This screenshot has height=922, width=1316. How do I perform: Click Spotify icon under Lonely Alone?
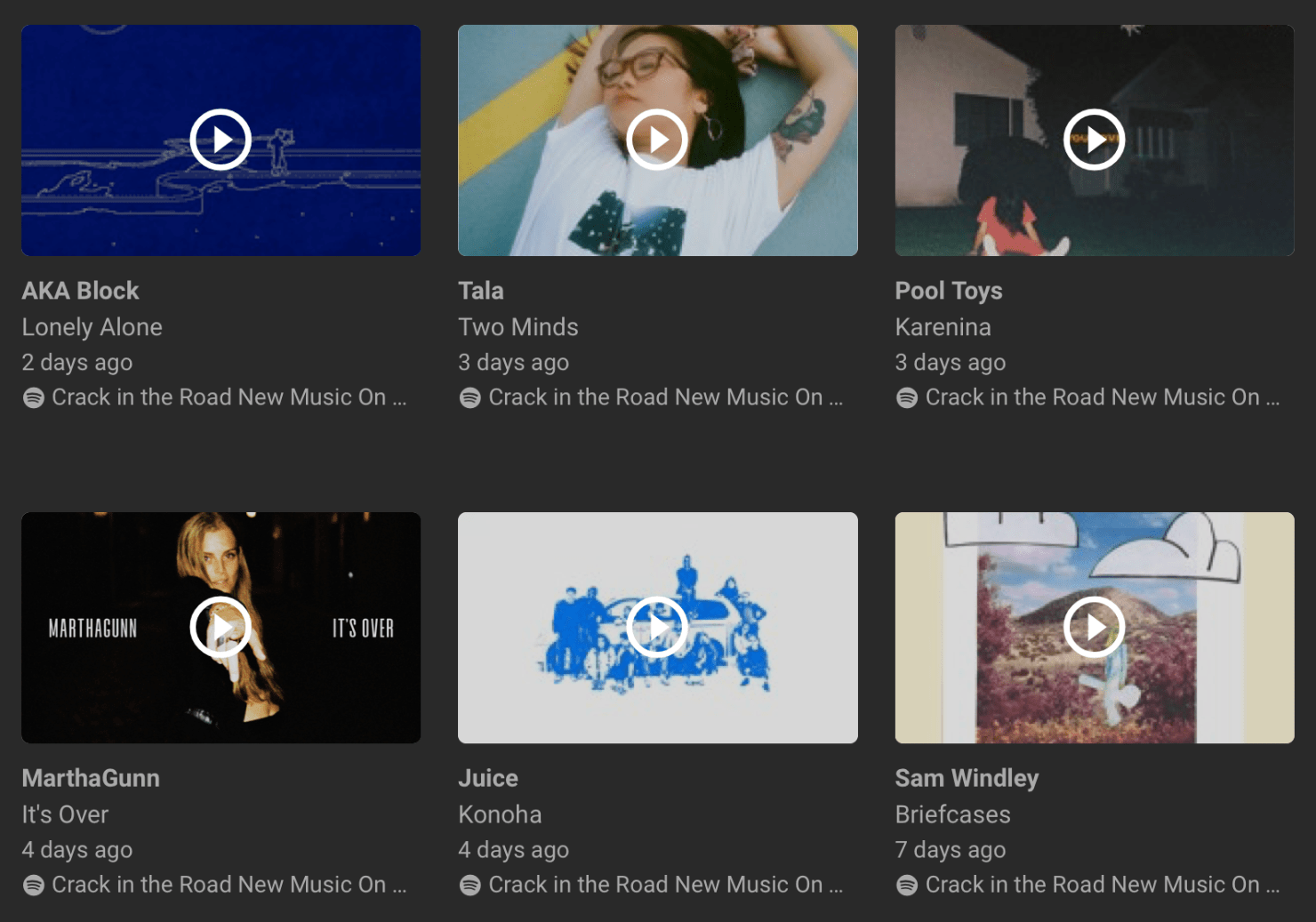tap(34, 397)
